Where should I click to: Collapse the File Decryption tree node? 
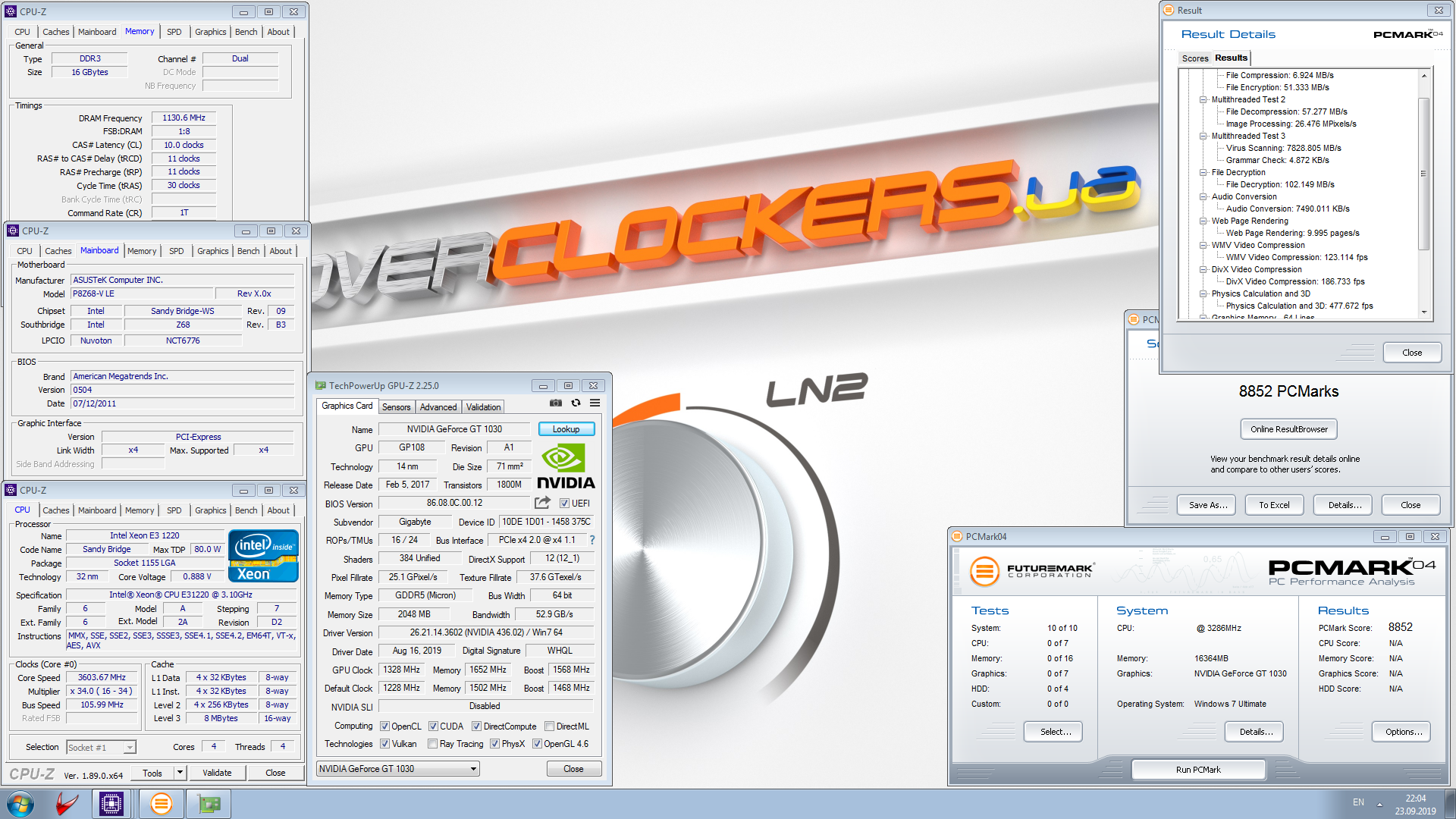click(1203, 172)
